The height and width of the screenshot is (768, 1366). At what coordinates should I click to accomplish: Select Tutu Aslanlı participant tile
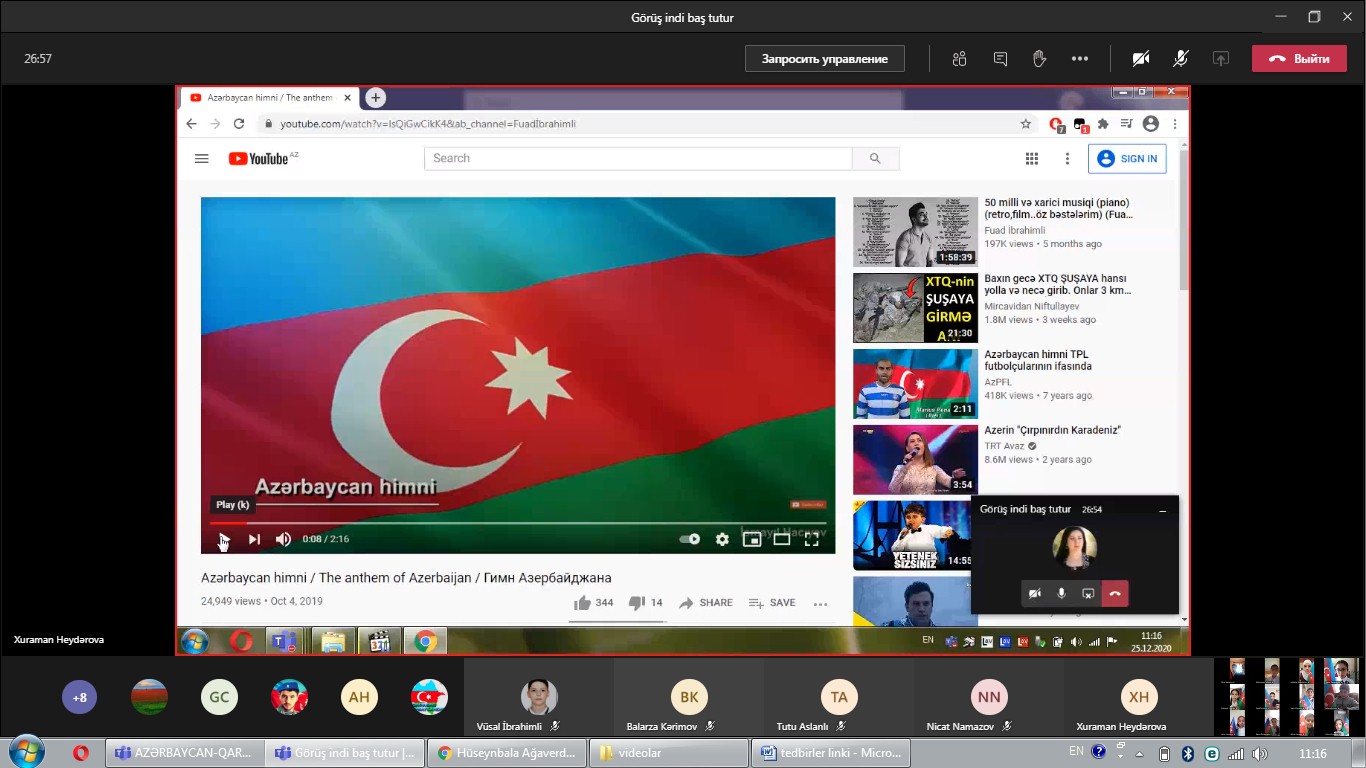[x=839, y=698]
